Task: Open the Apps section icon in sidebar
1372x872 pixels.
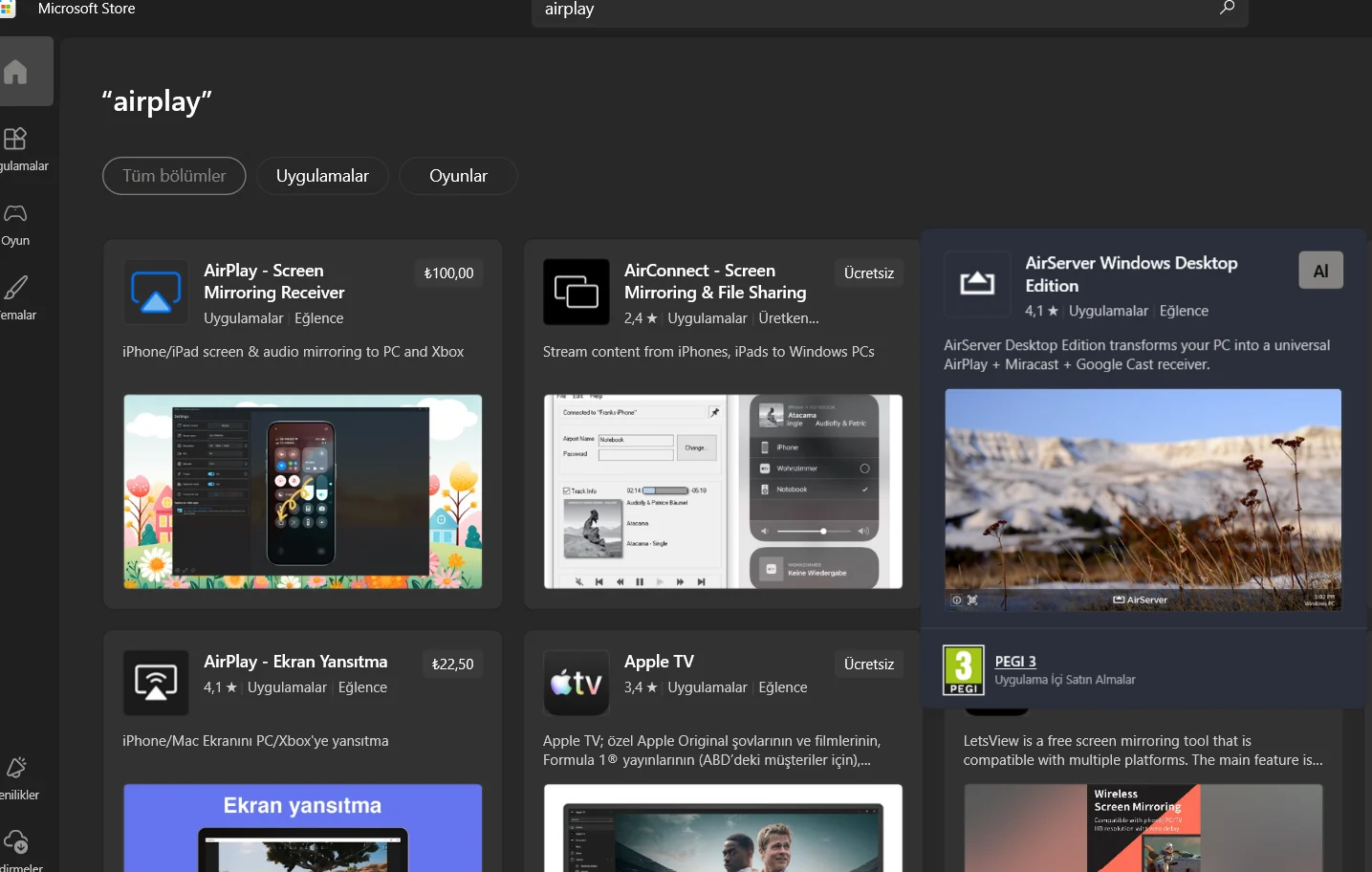Action: pyautogui.click(x=15, y=139)
